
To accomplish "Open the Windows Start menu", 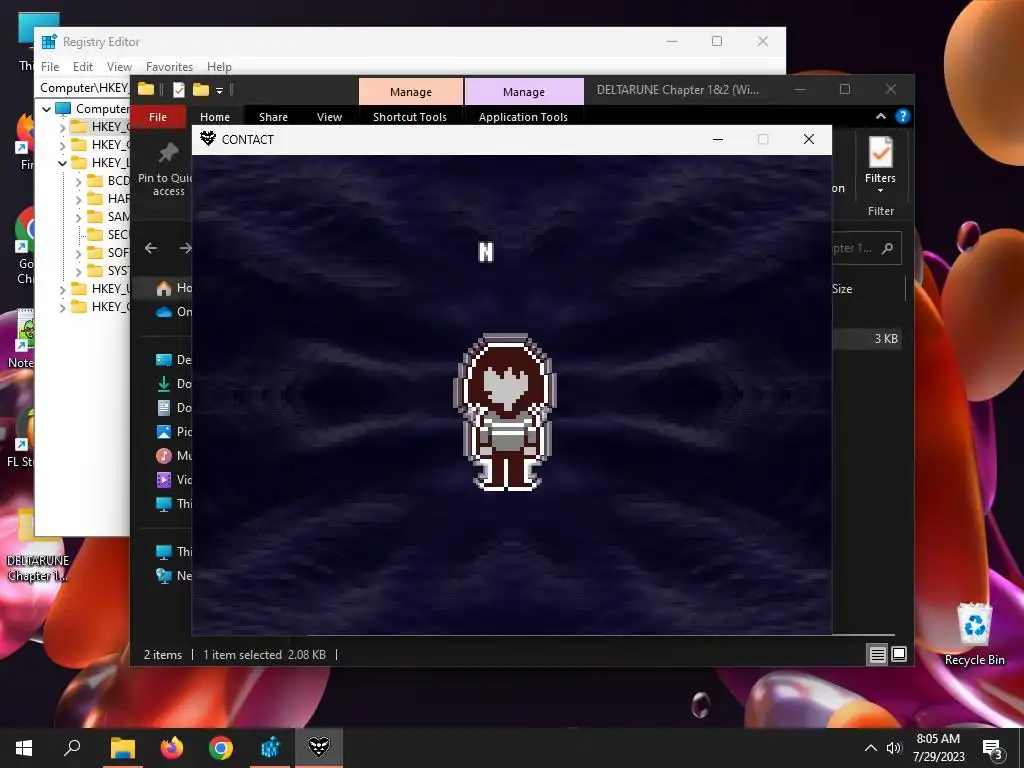I will click(x=24, y=747).
